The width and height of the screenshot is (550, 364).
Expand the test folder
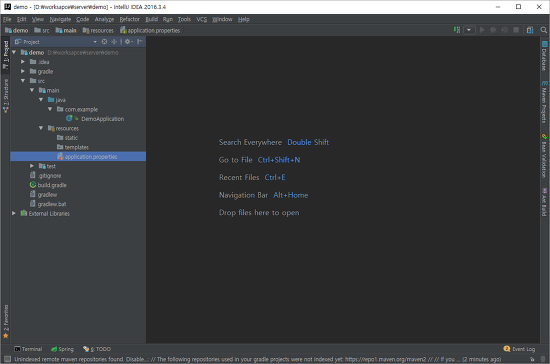[x=32, y=166]
